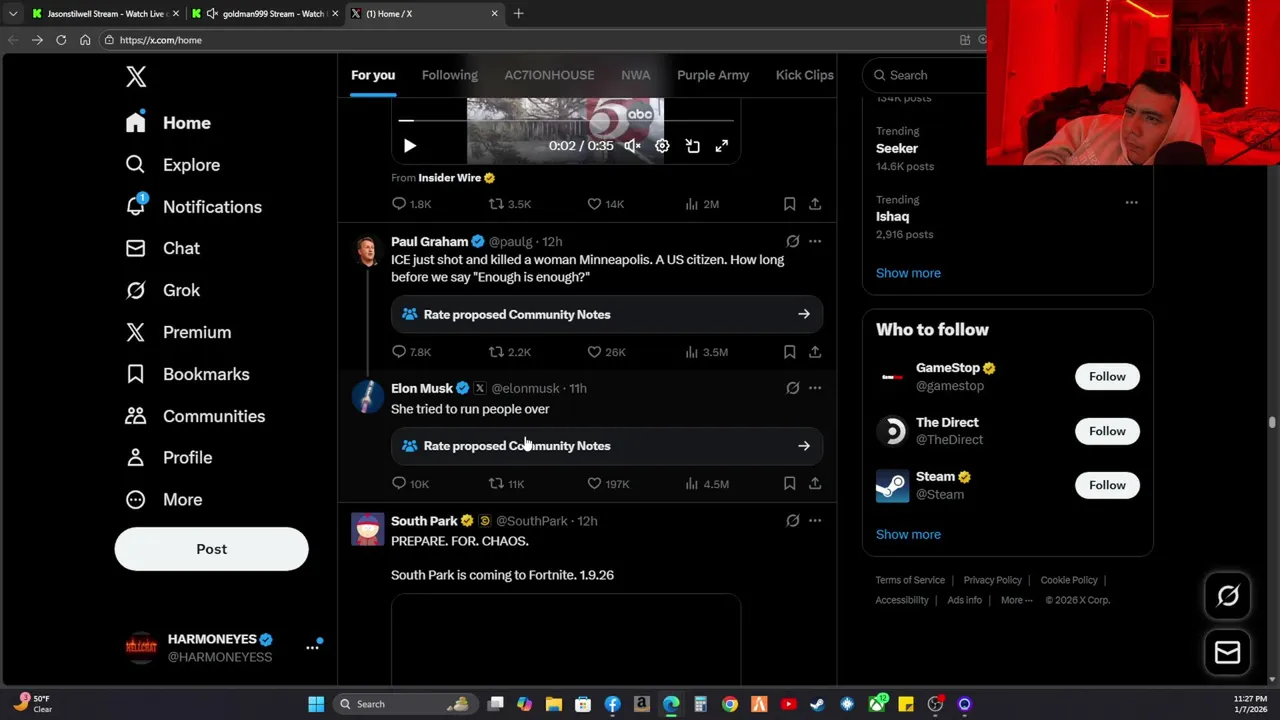This screenshot has width=1280, height=720.
Task: Rate Community Notes on Elon Musk post
Action: (x=607, y=446)
